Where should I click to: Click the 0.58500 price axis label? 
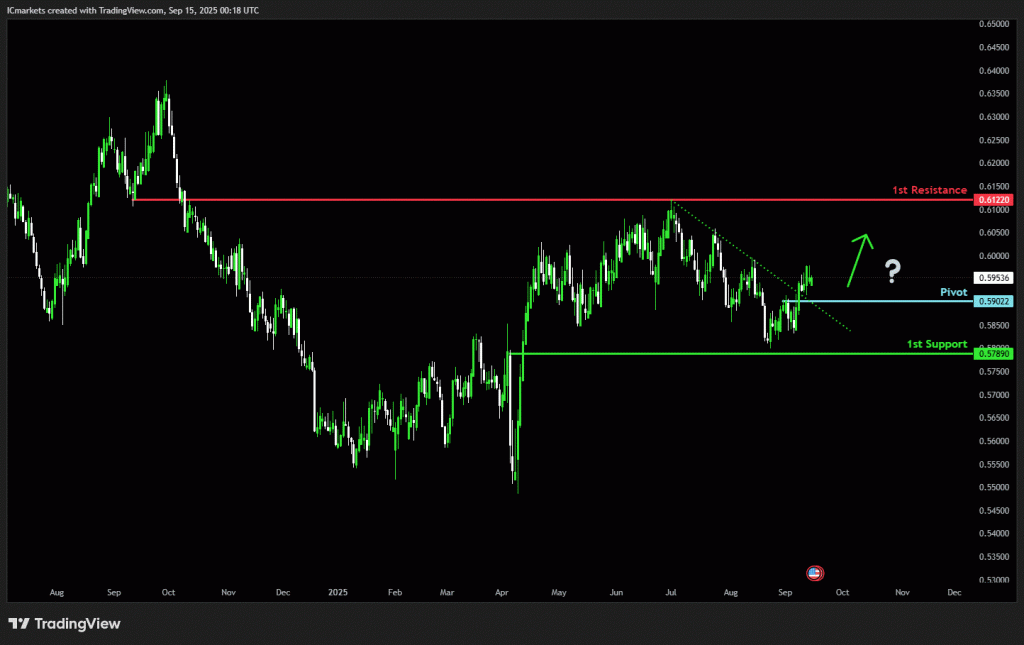click(x=993, y=325)
